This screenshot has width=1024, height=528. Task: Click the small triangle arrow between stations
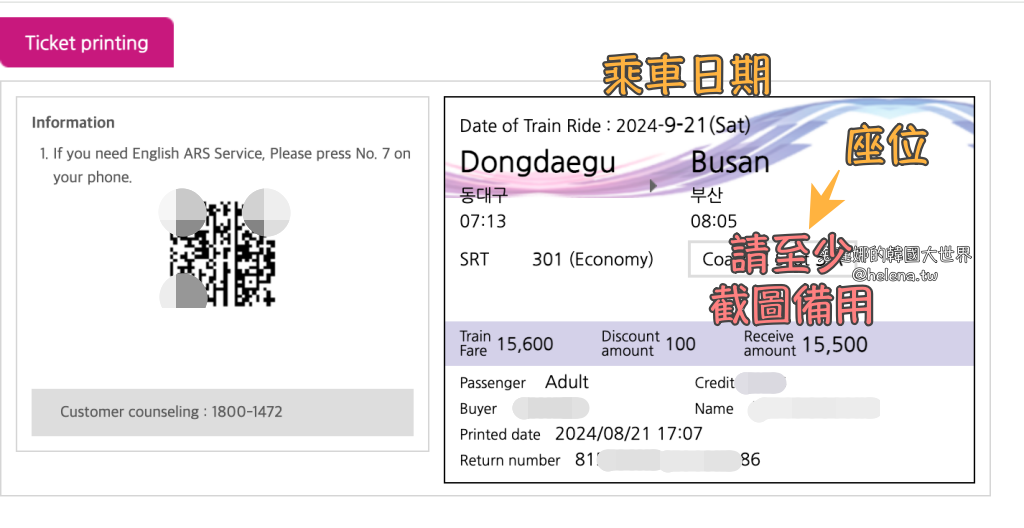coord(653,186)
